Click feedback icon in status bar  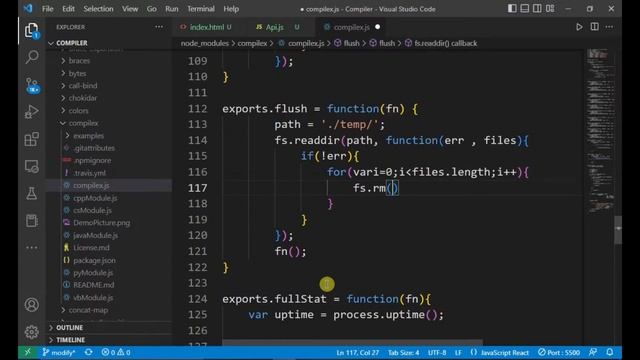click(x=593, y=352)
